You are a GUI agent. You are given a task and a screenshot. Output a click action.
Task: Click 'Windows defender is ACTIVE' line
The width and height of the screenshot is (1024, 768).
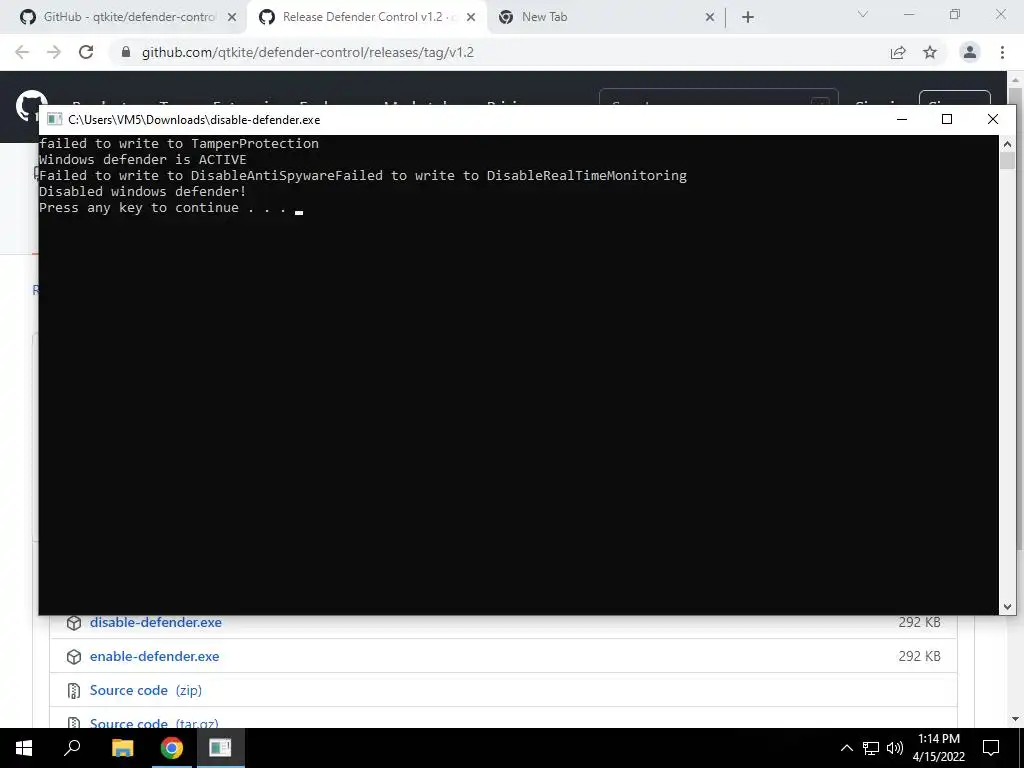(142, 159)
